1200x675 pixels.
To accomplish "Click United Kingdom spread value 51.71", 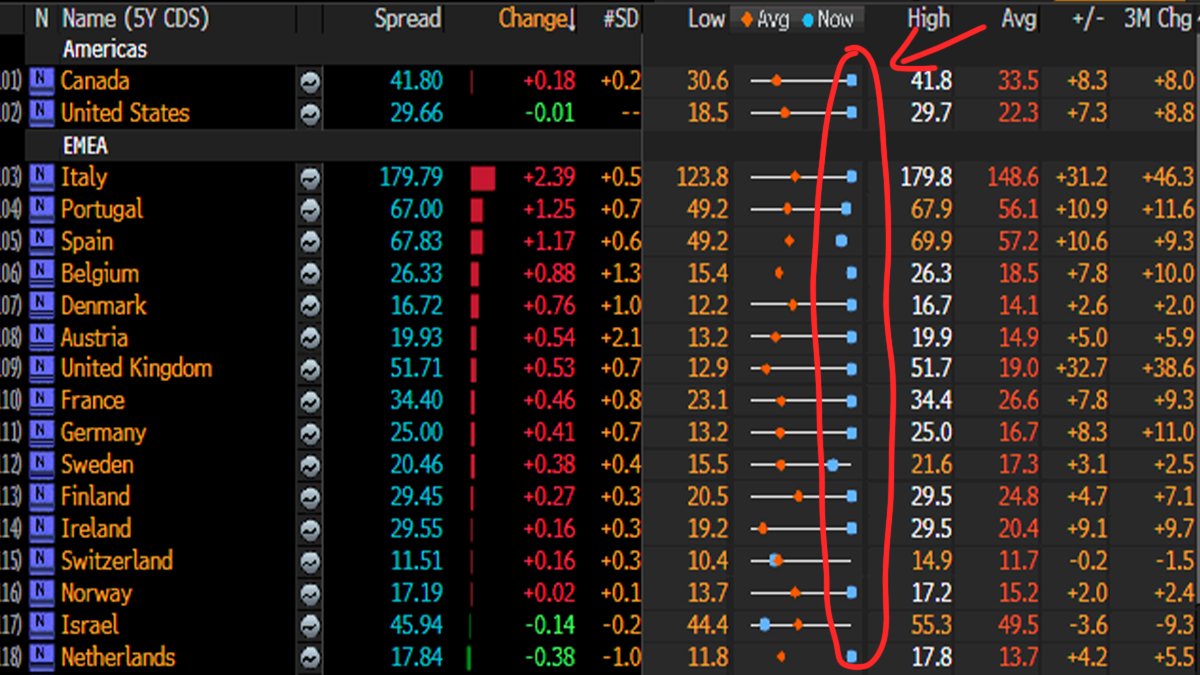I will click(x=416, y=368).
